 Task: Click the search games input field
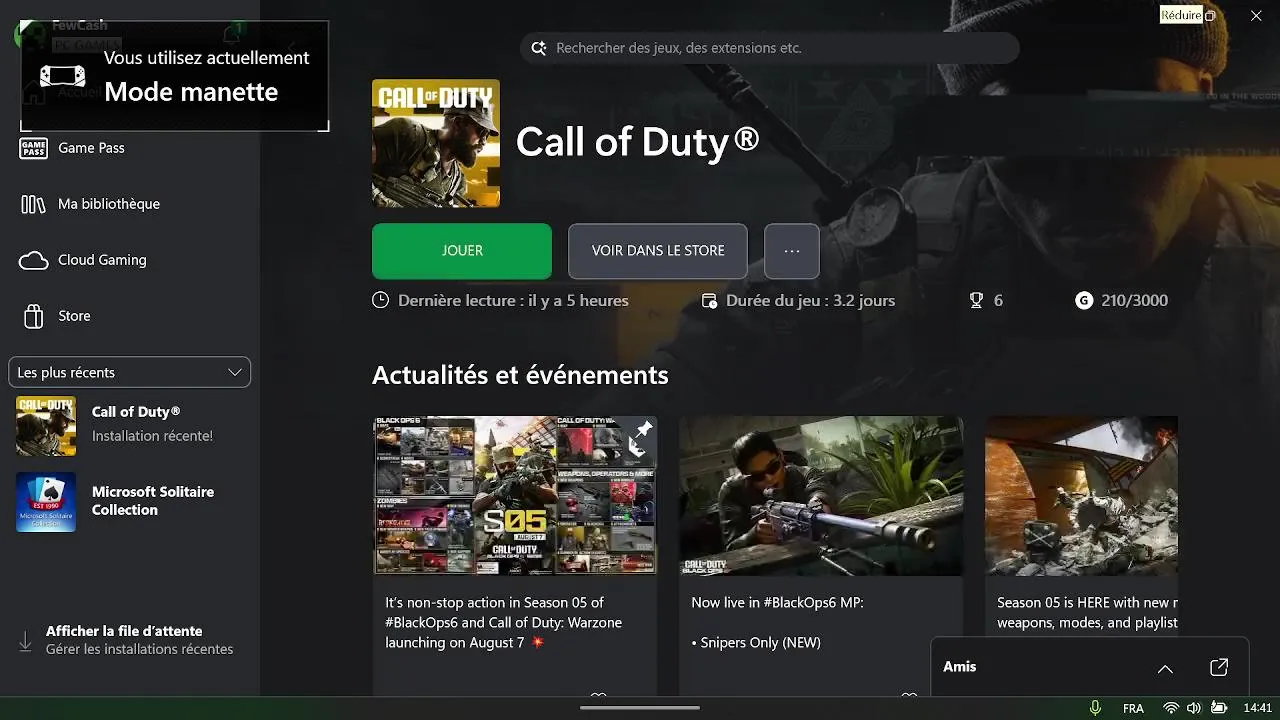770,48
